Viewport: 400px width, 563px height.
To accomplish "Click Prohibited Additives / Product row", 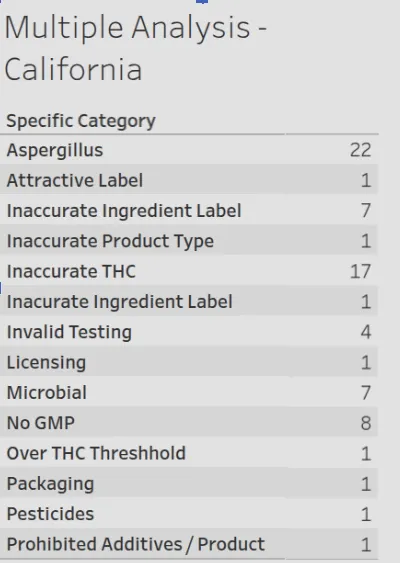I will 189,544.
